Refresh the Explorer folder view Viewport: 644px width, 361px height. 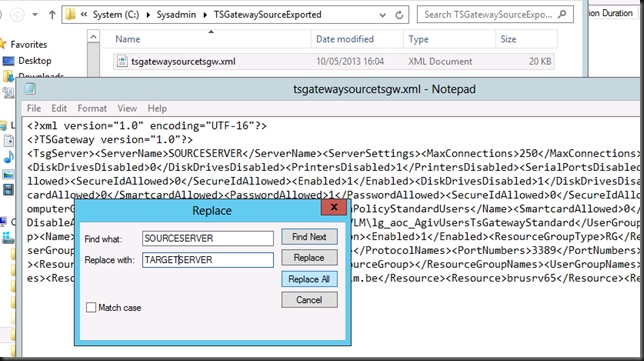click(399, 15)
